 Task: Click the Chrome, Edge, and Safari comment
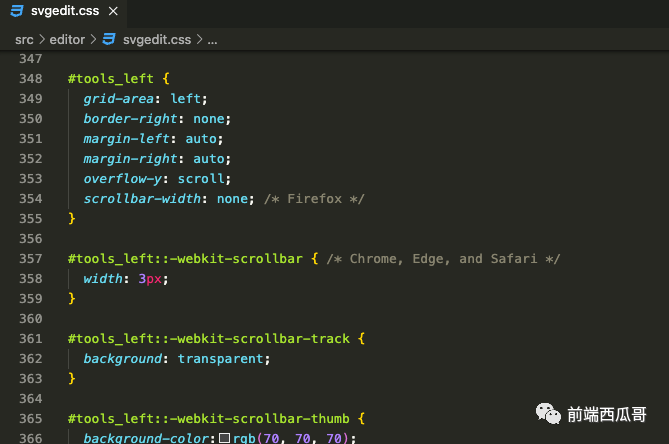443,258
